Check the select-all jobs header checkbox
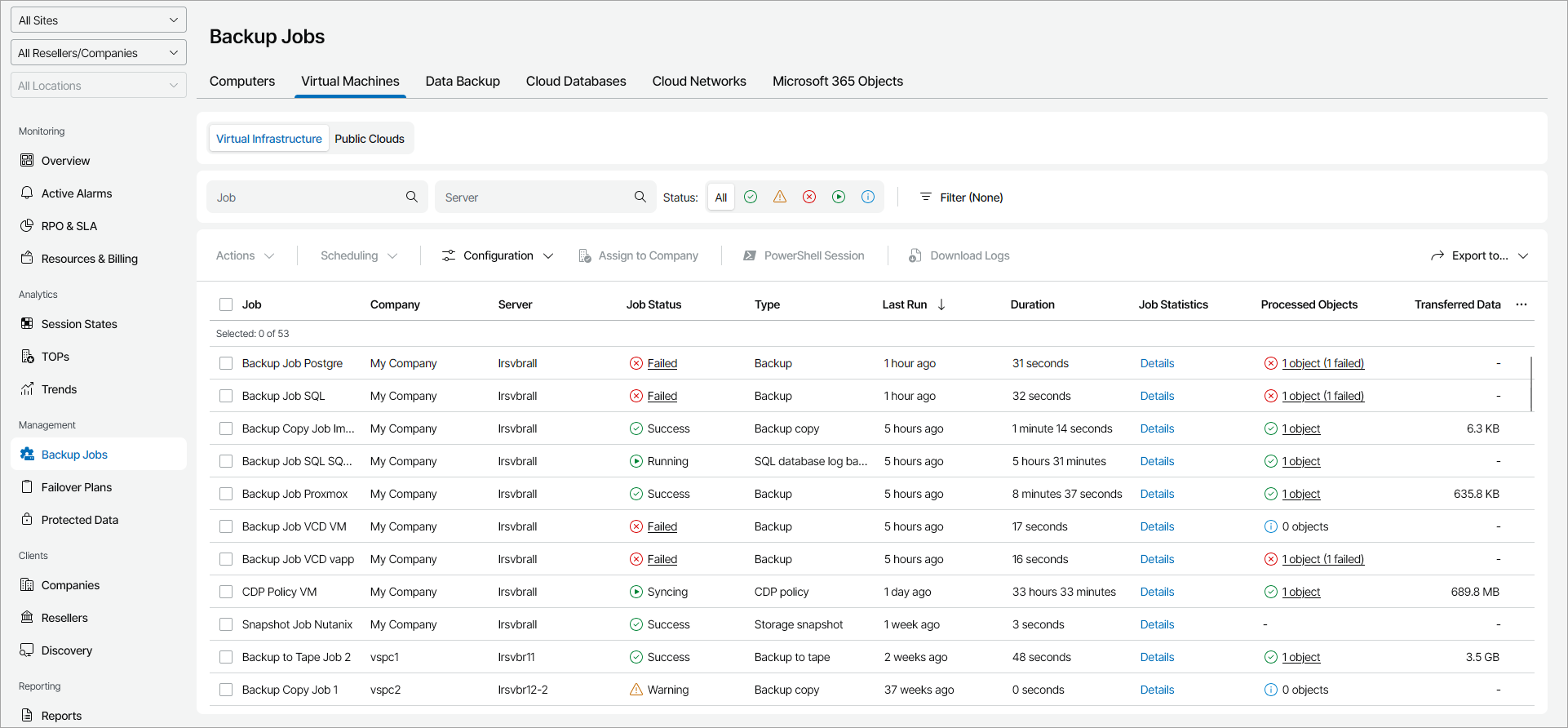The height and width of the screenshot is (728, 1568). coord(226,304)
